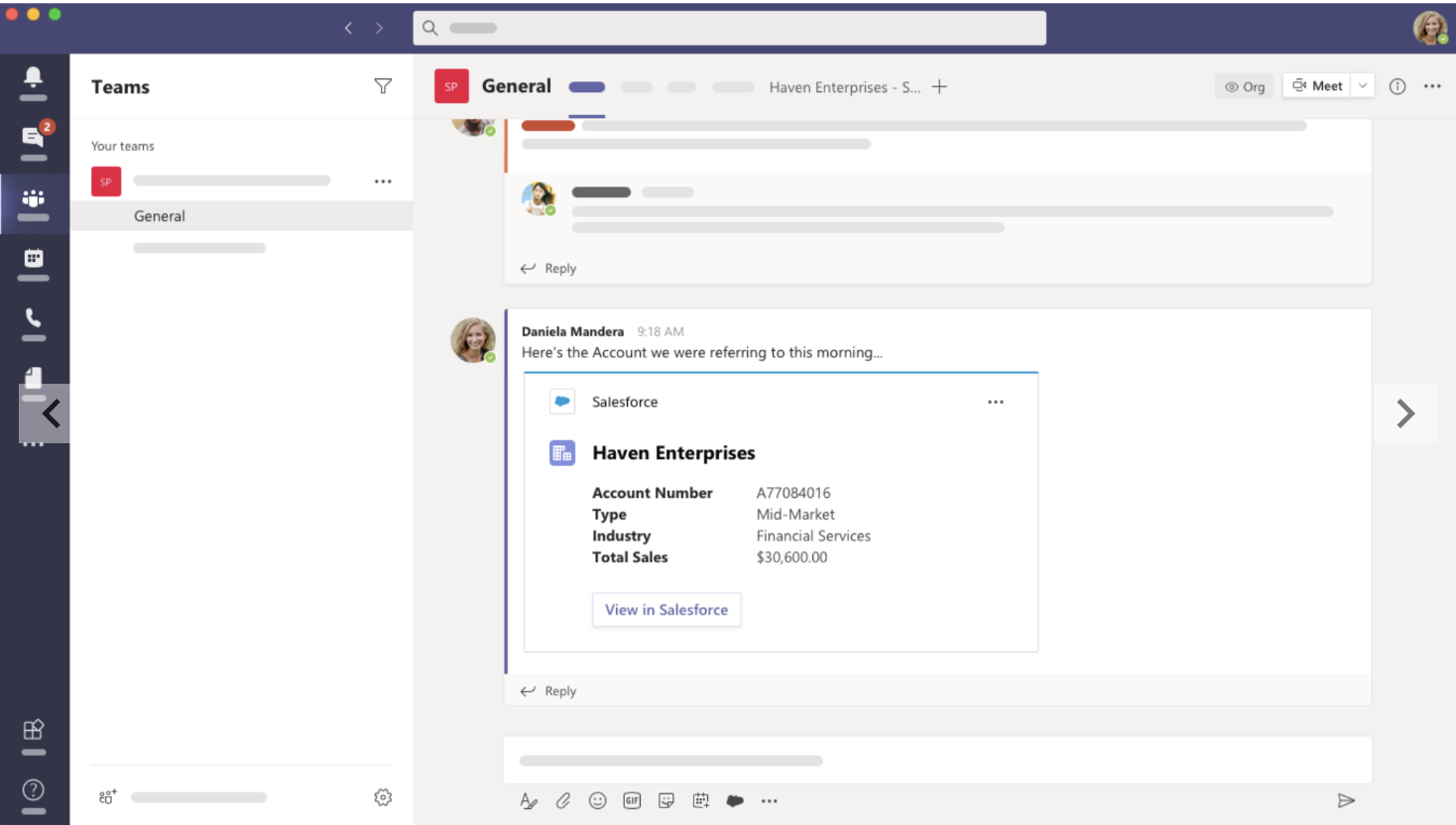The height and width of the screenshot is (825, 1456).
Task: Click the schedule meeting icon in compose bar
Action: pyautogui.click(x=701, y=801)
